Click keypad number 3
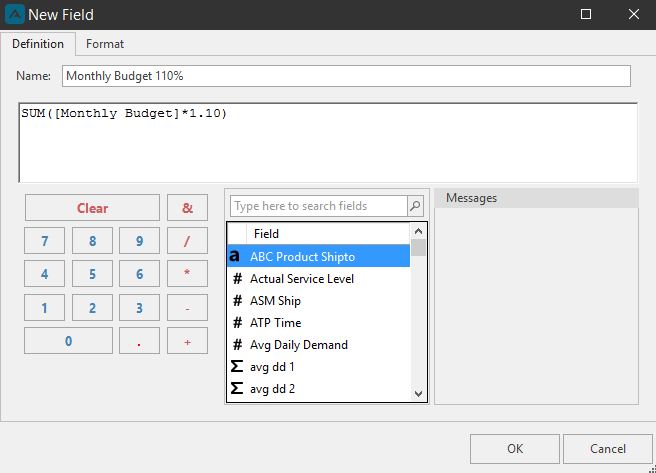The width and height of the screenshot is (656, 473). click(x=139, y=308)
